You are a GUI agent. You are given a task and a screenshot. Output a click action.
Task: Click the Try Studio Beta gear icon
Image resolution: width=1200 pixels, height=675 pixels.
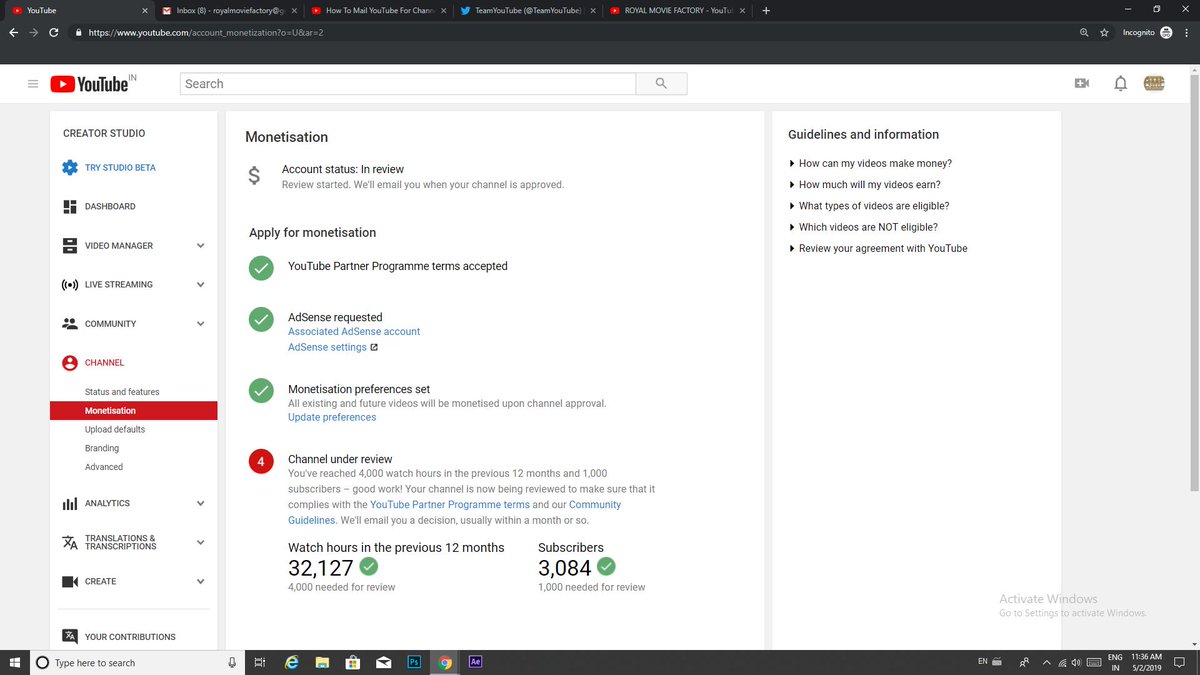pos(70,168)
